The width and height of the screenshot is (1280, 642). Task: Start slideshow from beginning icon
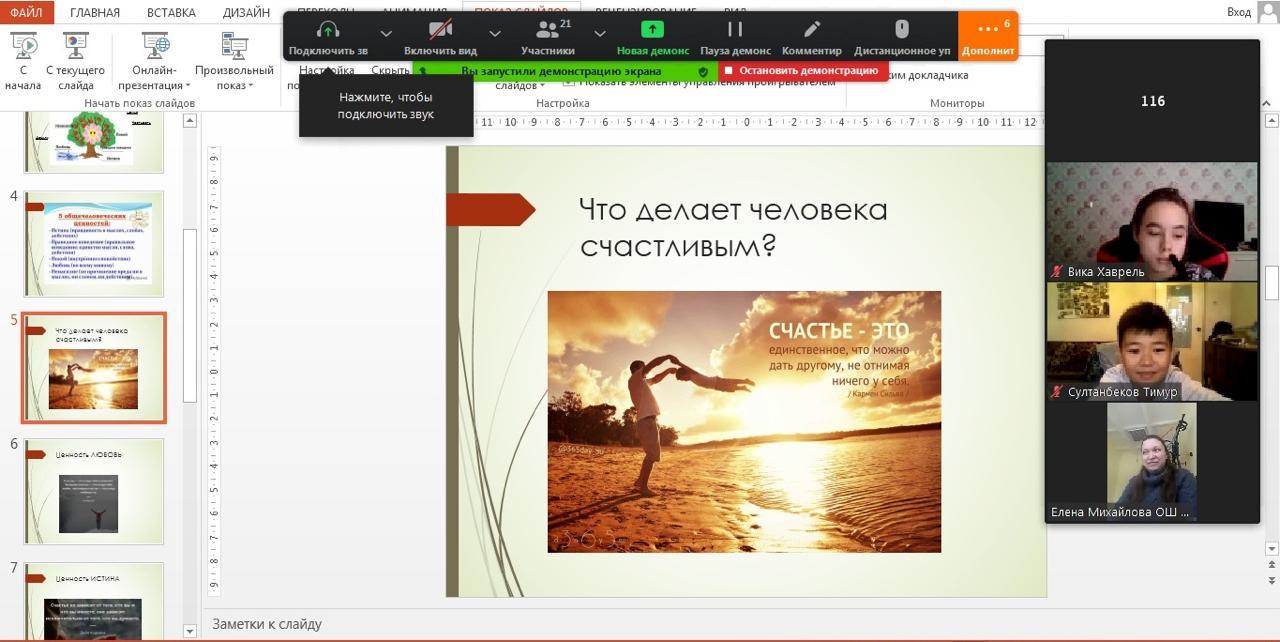(23, 48)
